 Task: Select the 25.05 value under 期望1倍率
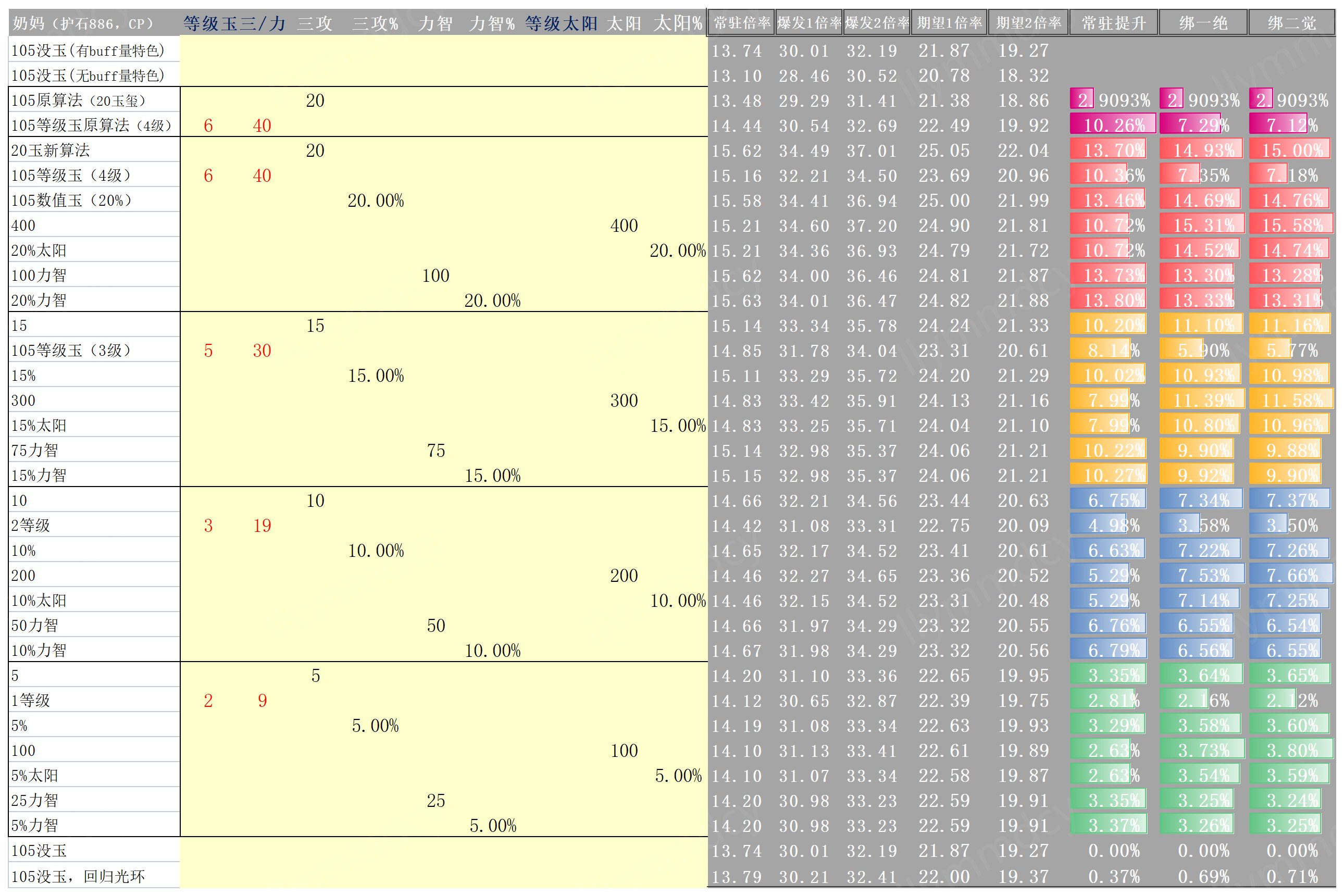[944, 151]
